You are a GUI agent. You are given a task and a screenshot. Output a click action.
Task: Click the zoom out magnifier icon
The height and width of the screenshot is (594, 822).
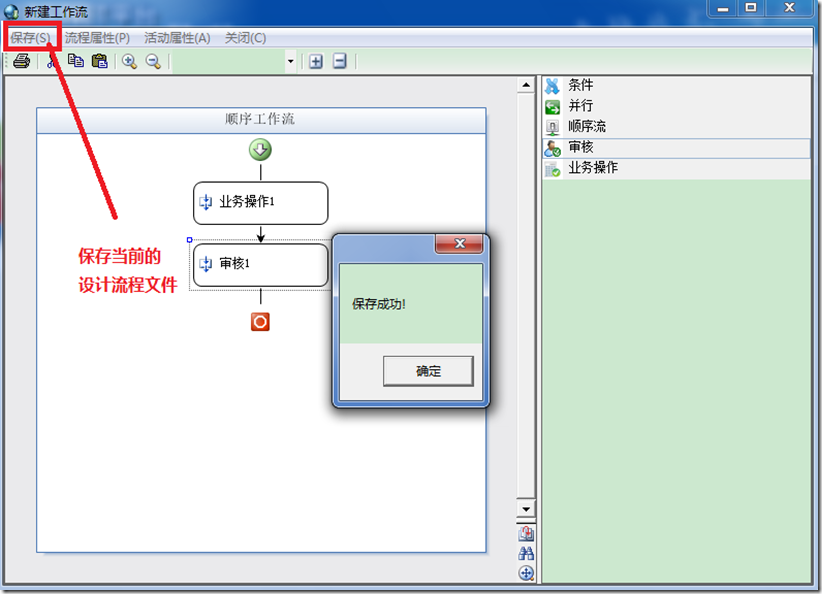[153, 61]
